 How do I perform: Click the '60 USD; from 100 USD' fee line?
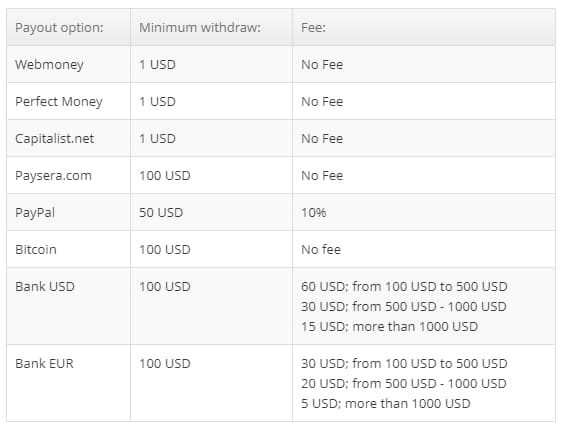404,286
